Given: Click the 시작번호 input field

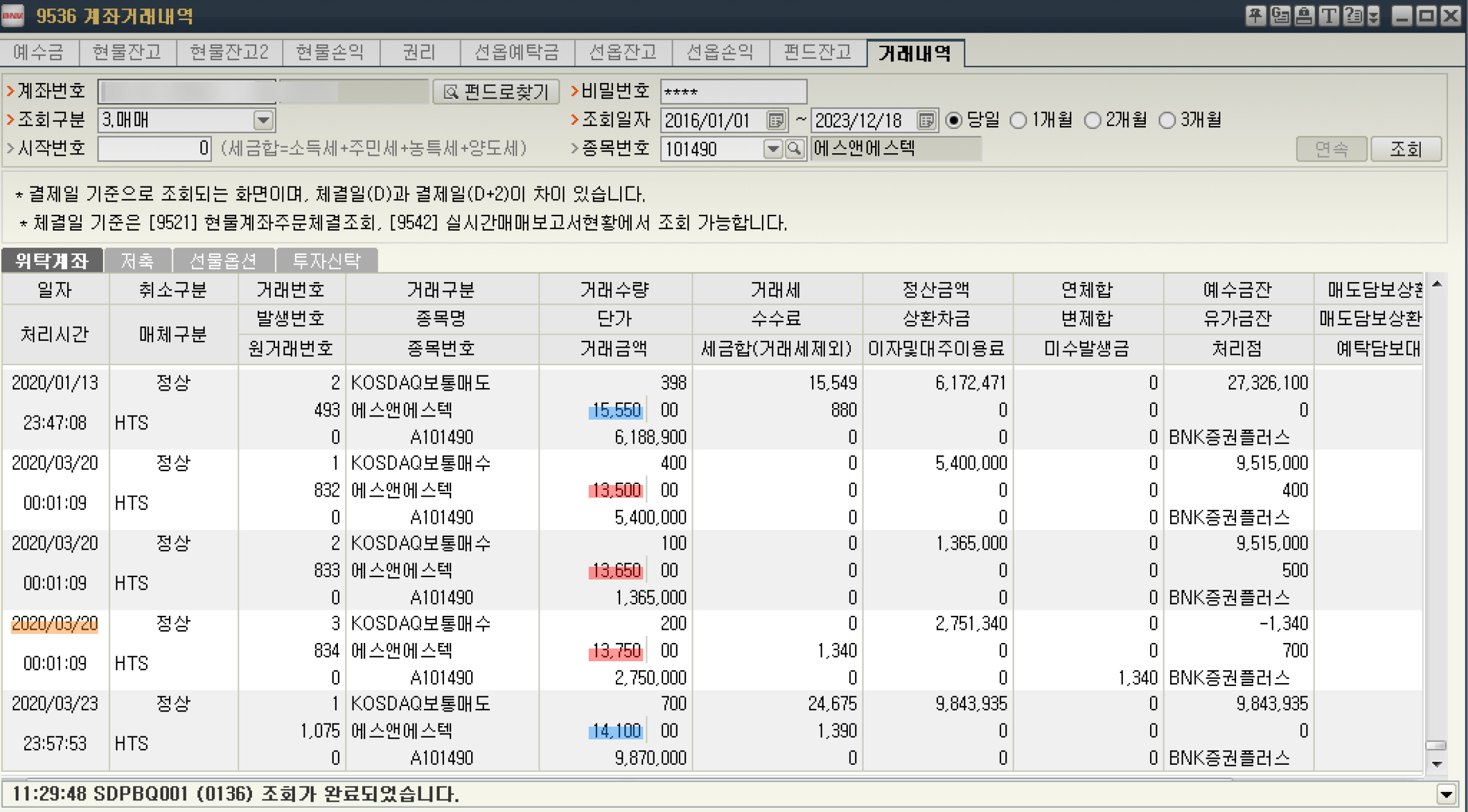Looking at the screenshot, I should click(x=154, y=148).
